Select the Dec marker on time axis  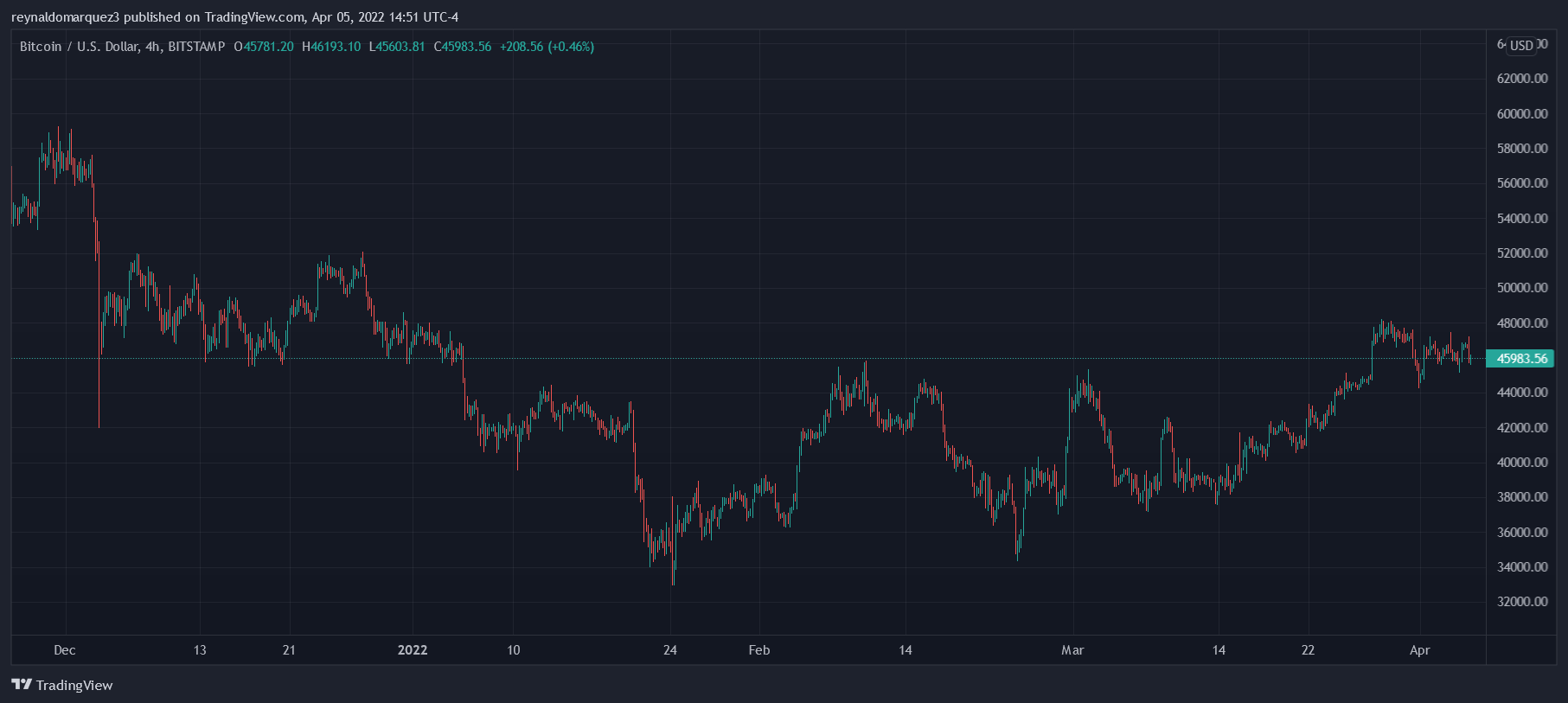pos(65,650)
